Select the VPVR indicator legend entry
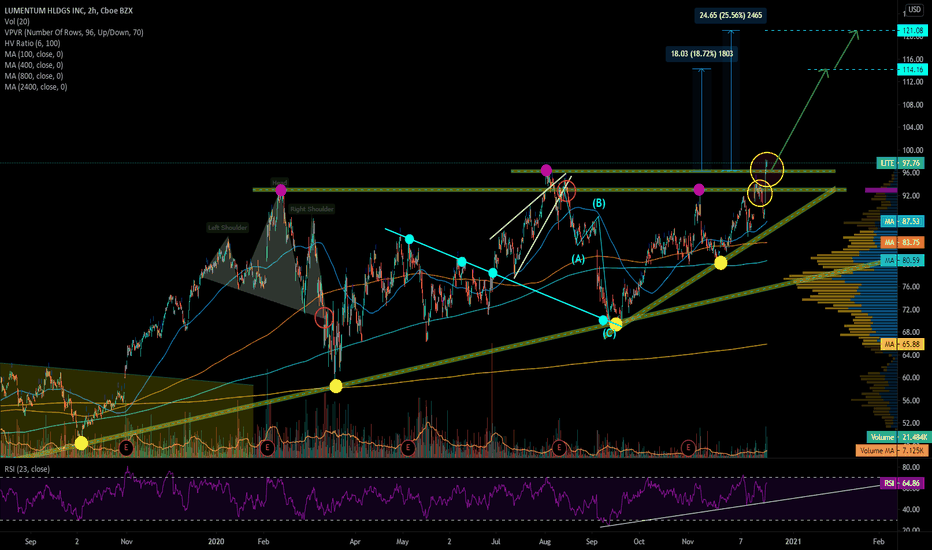The width and height of the screenshot is (932, 550). click(x=74, y=33)
